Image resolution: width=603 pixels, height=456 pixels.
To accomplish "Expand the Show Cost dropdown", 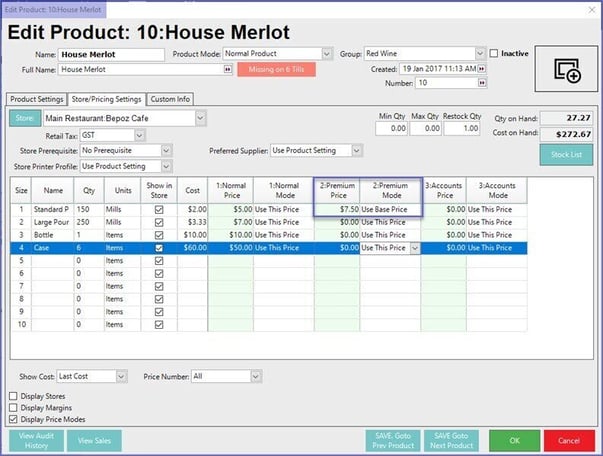I will click(122, 376).
